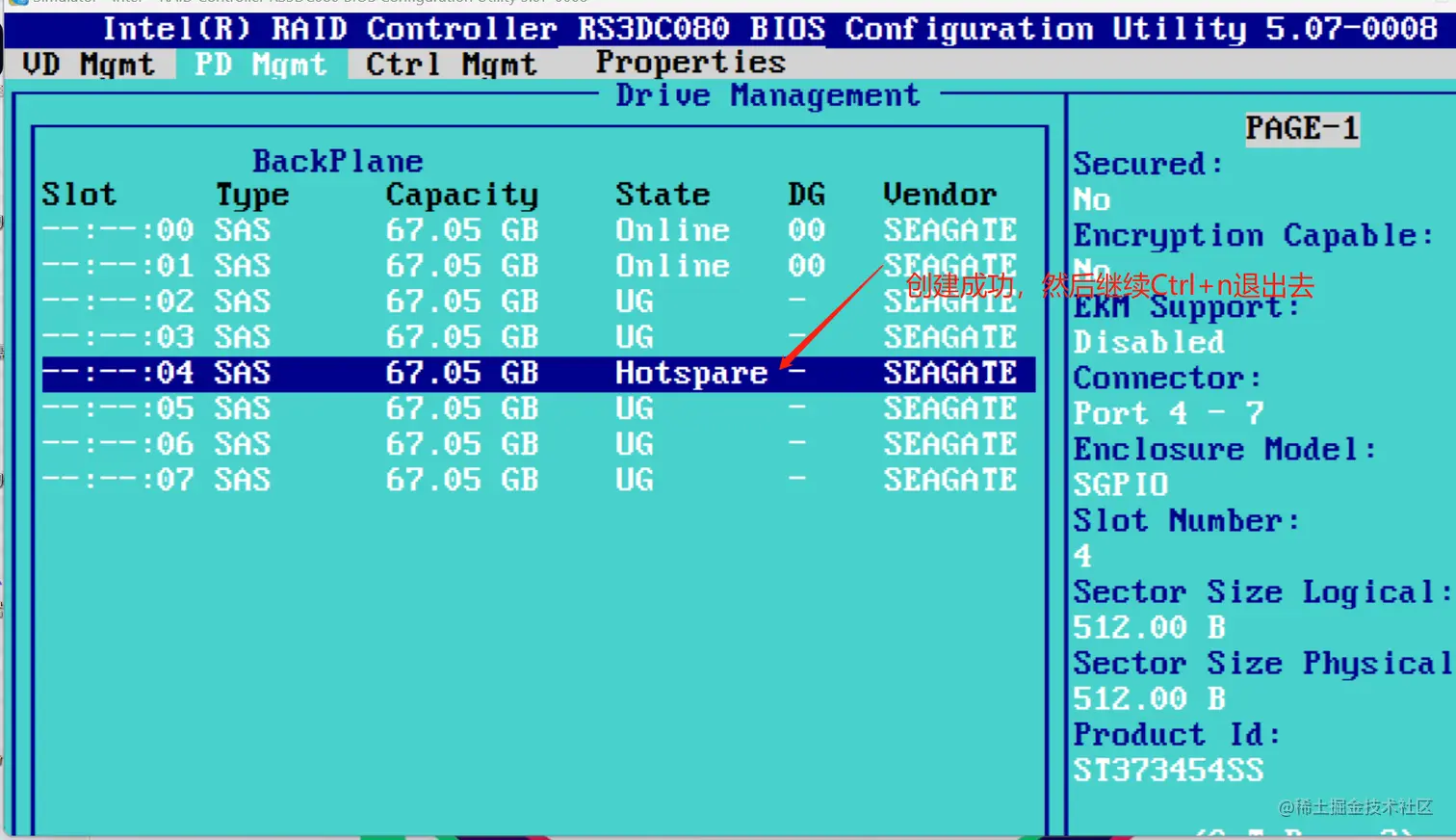Viewport: 1456px width, 840px height.
Task: Click the Secured property label
Action: point(1148,165)
